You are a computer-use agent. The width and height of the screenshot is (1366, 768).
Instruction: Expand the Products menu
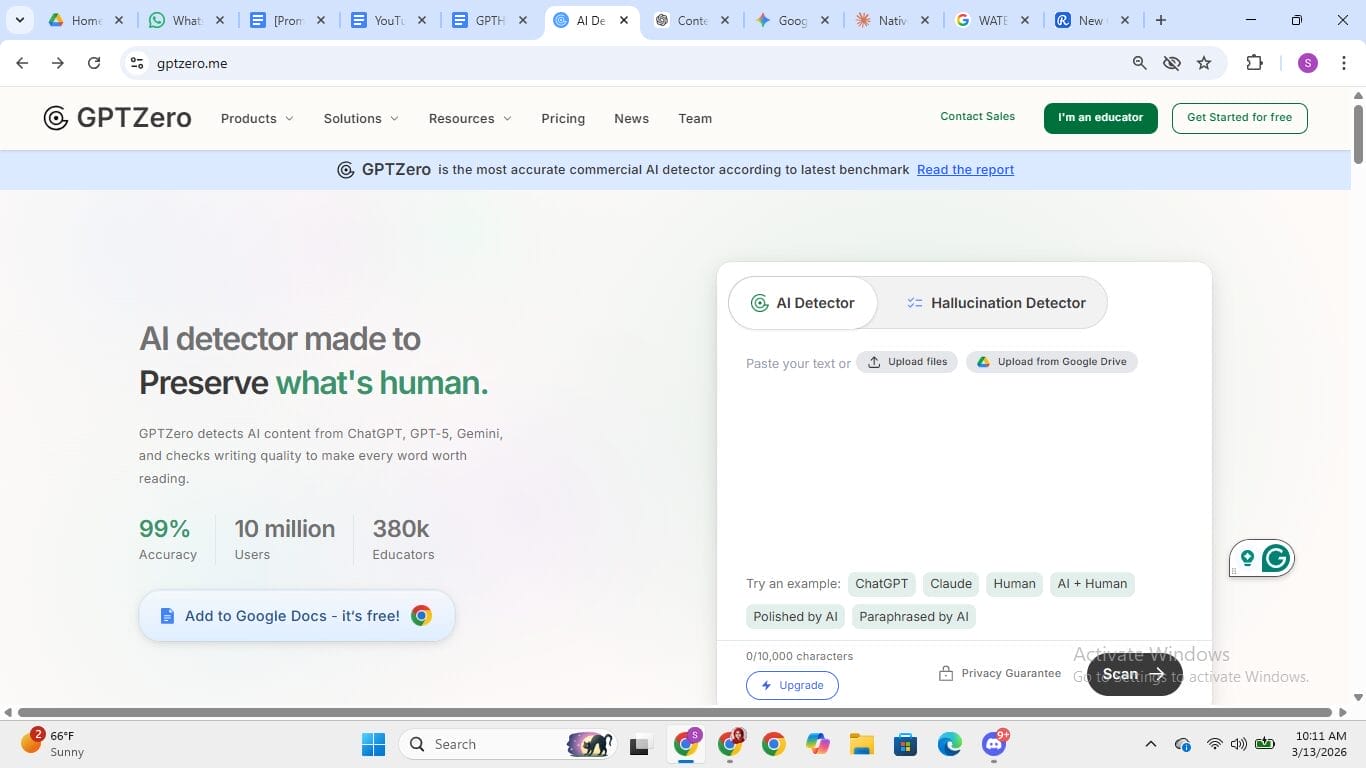coord(257,118)
